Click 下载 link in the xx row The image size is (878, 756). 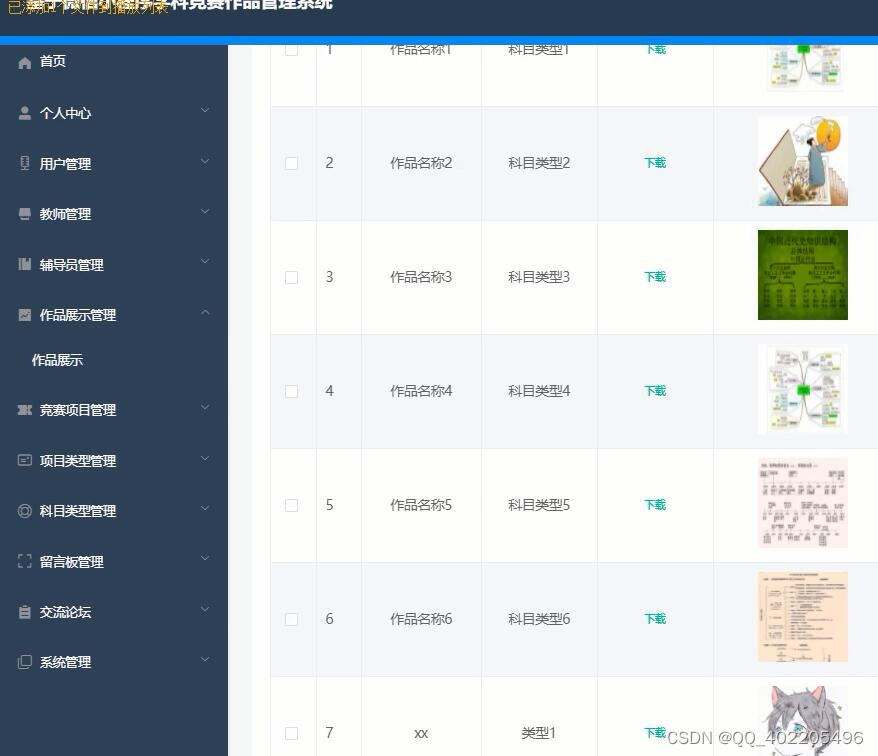[x=655, y=732]
